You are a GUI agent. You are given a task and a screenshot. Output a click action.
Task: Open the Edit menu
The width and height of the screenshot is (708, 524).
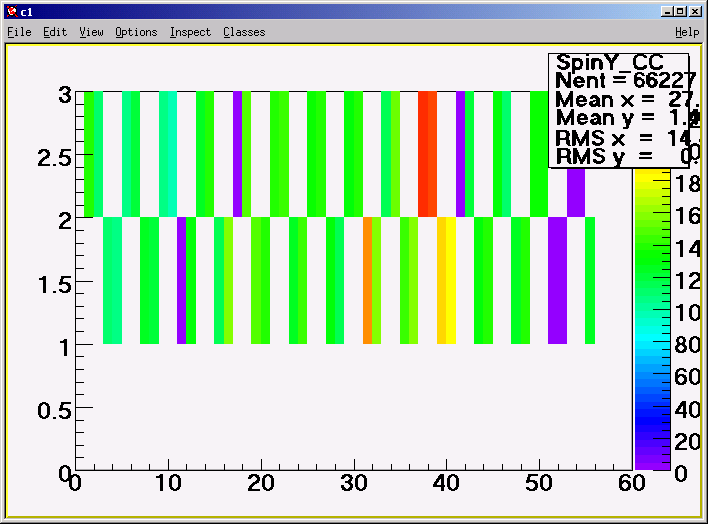(x=55, y=32)
